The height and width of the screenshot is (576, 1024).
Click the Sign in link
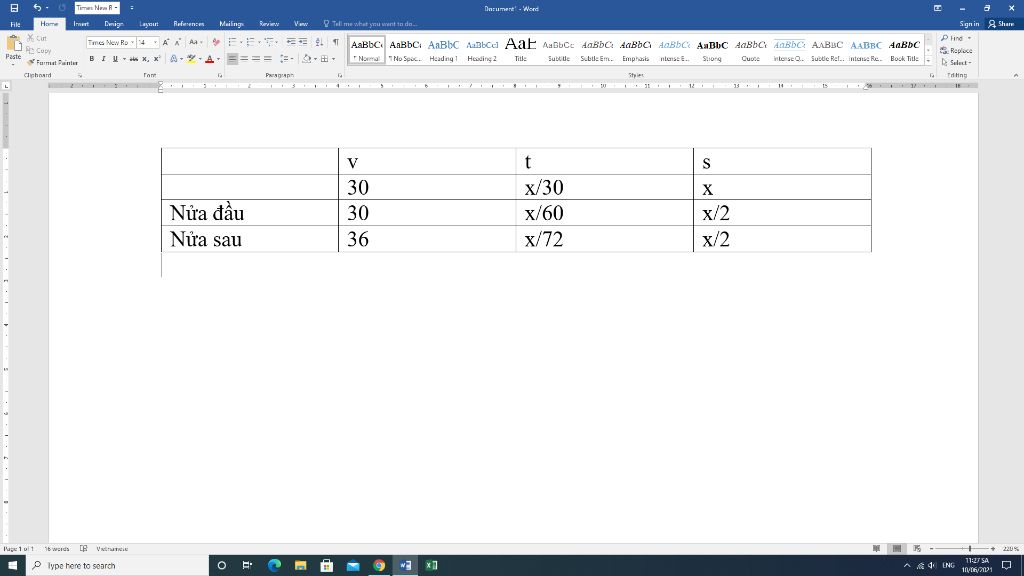click(969, 24)
